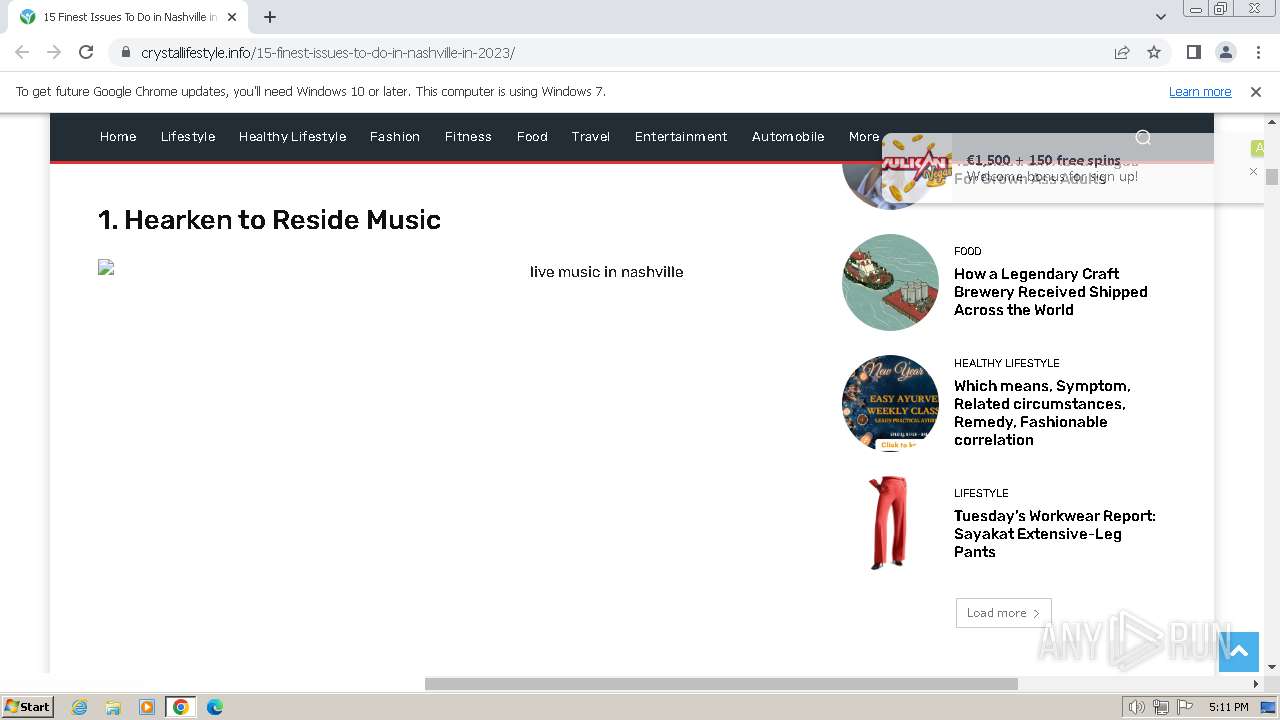Open a new browser tab
The image size is (1280, 720).
pos(270,17)
